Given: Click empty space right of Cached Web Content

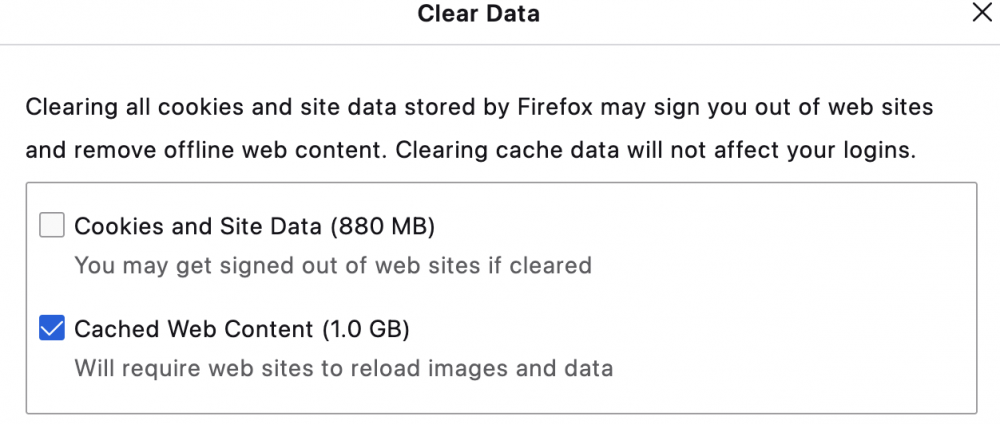Looking at the screenshot, I should [x=700, y=328].
